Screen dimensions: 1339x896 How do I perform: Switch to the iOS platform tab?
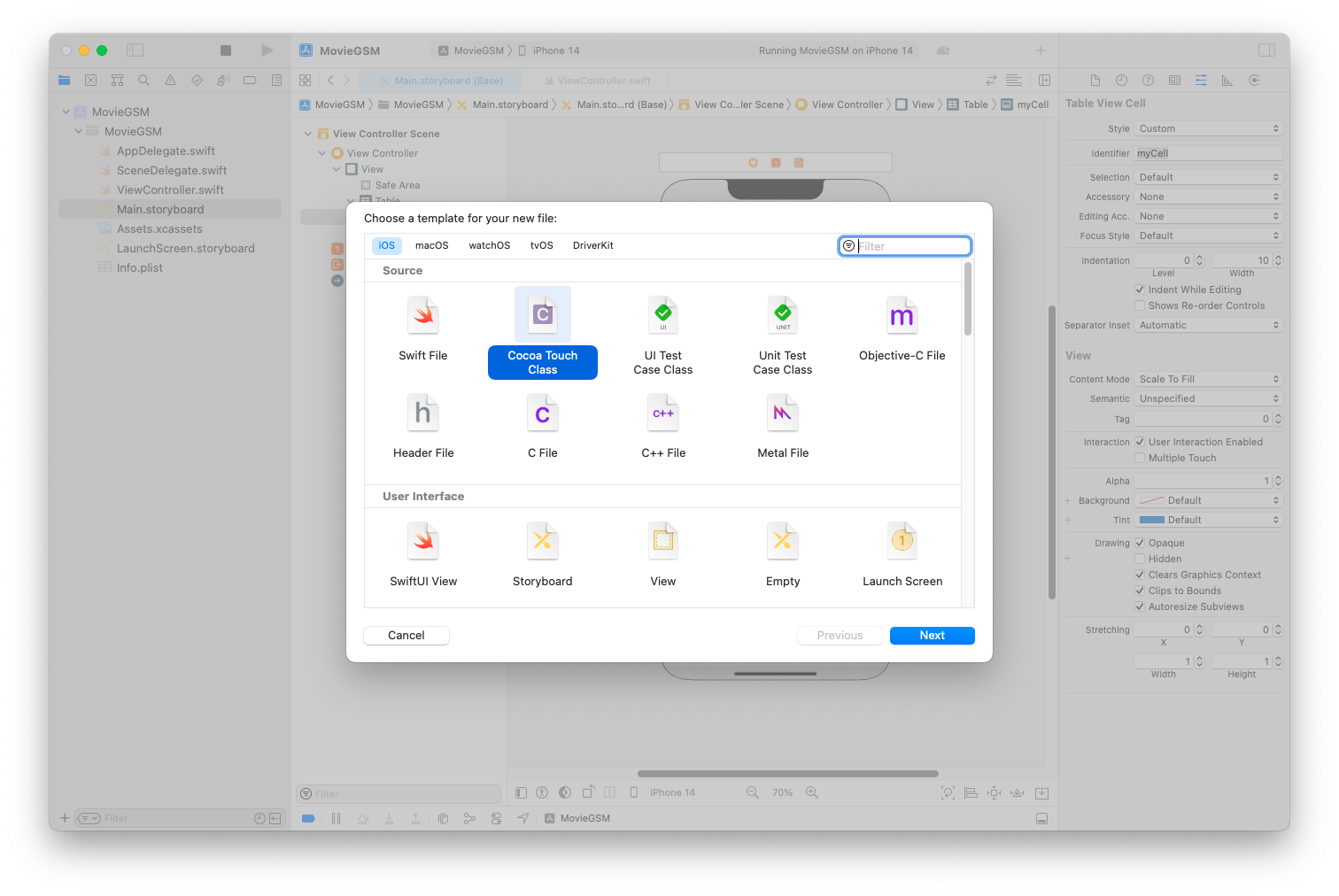pos(387,245)
